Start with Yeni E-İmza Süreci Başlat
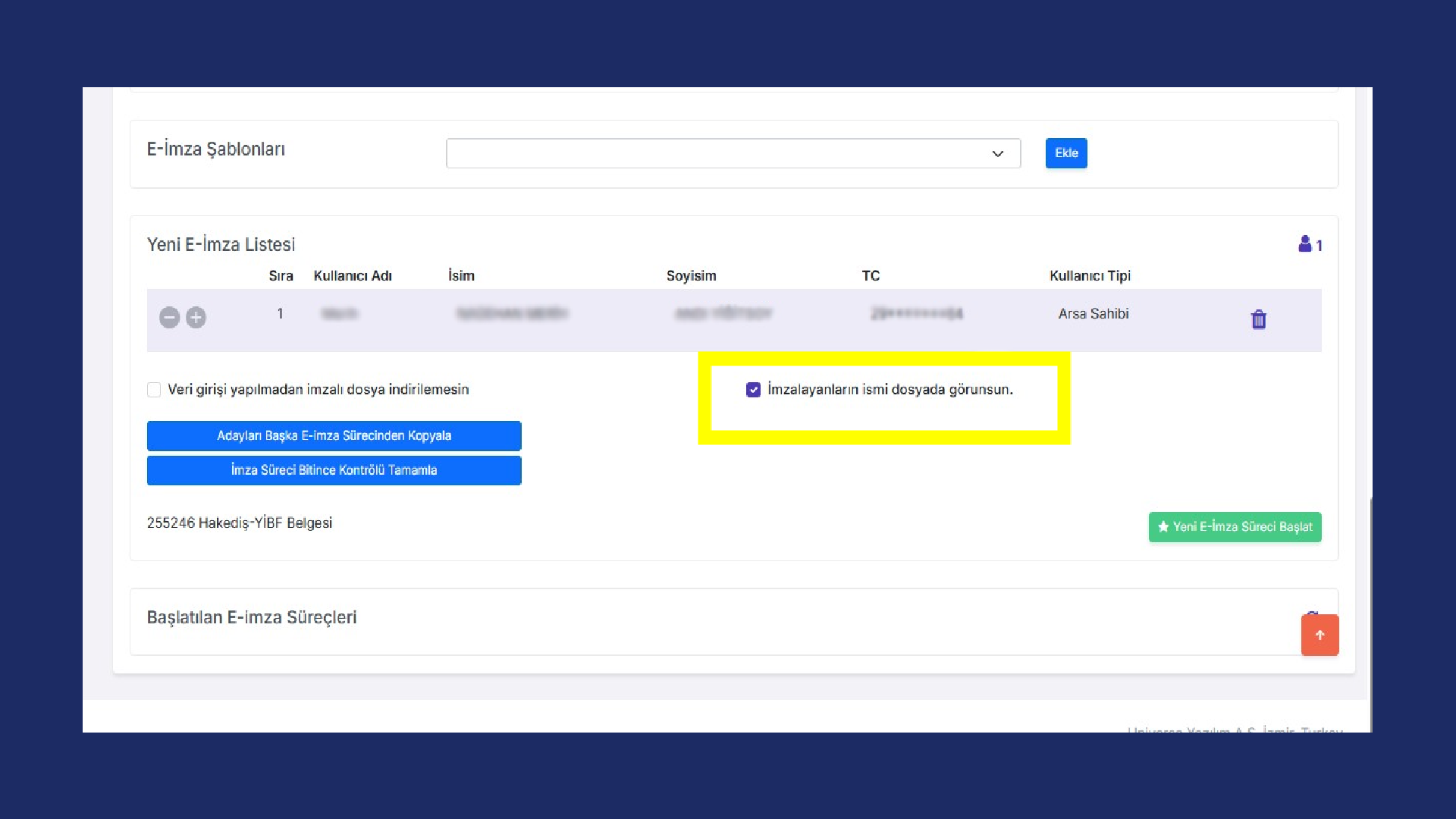The image size is (1456, 819). click(1235, 527)
